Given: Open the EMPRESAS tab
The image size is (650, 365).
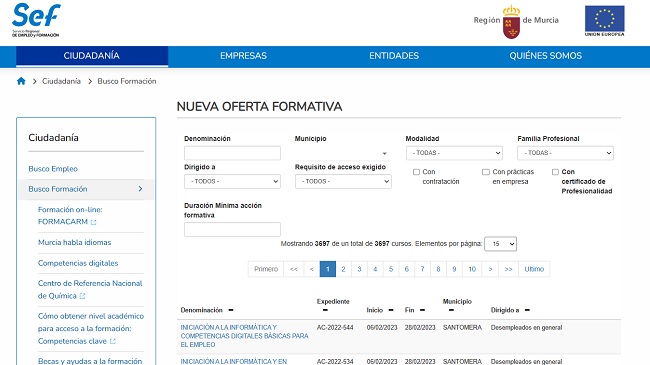Looking at the screenshot, I should coord(243,56).
